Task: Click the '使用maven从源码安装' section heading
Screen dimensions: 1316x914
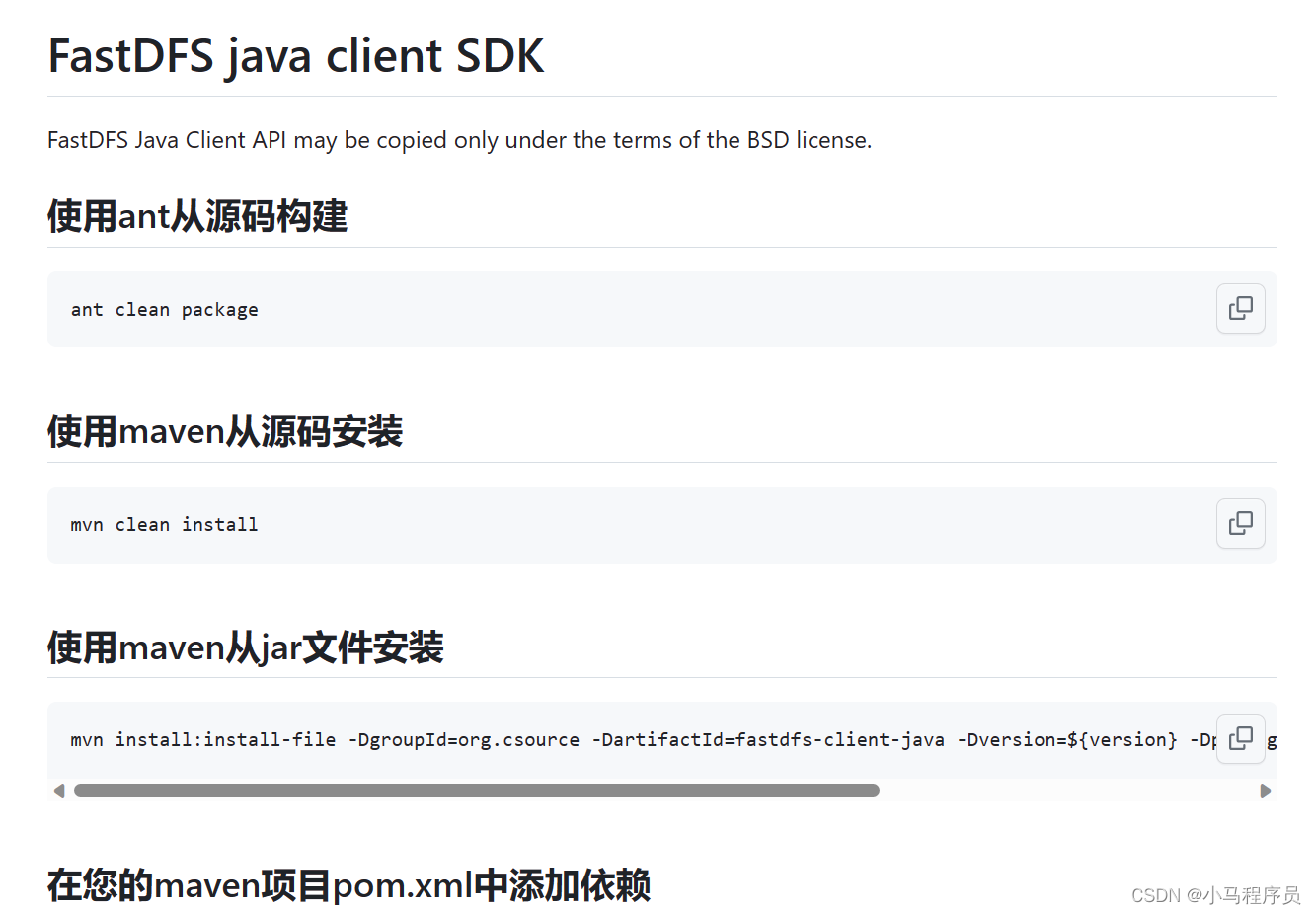Action: click(x=224, y=430)
